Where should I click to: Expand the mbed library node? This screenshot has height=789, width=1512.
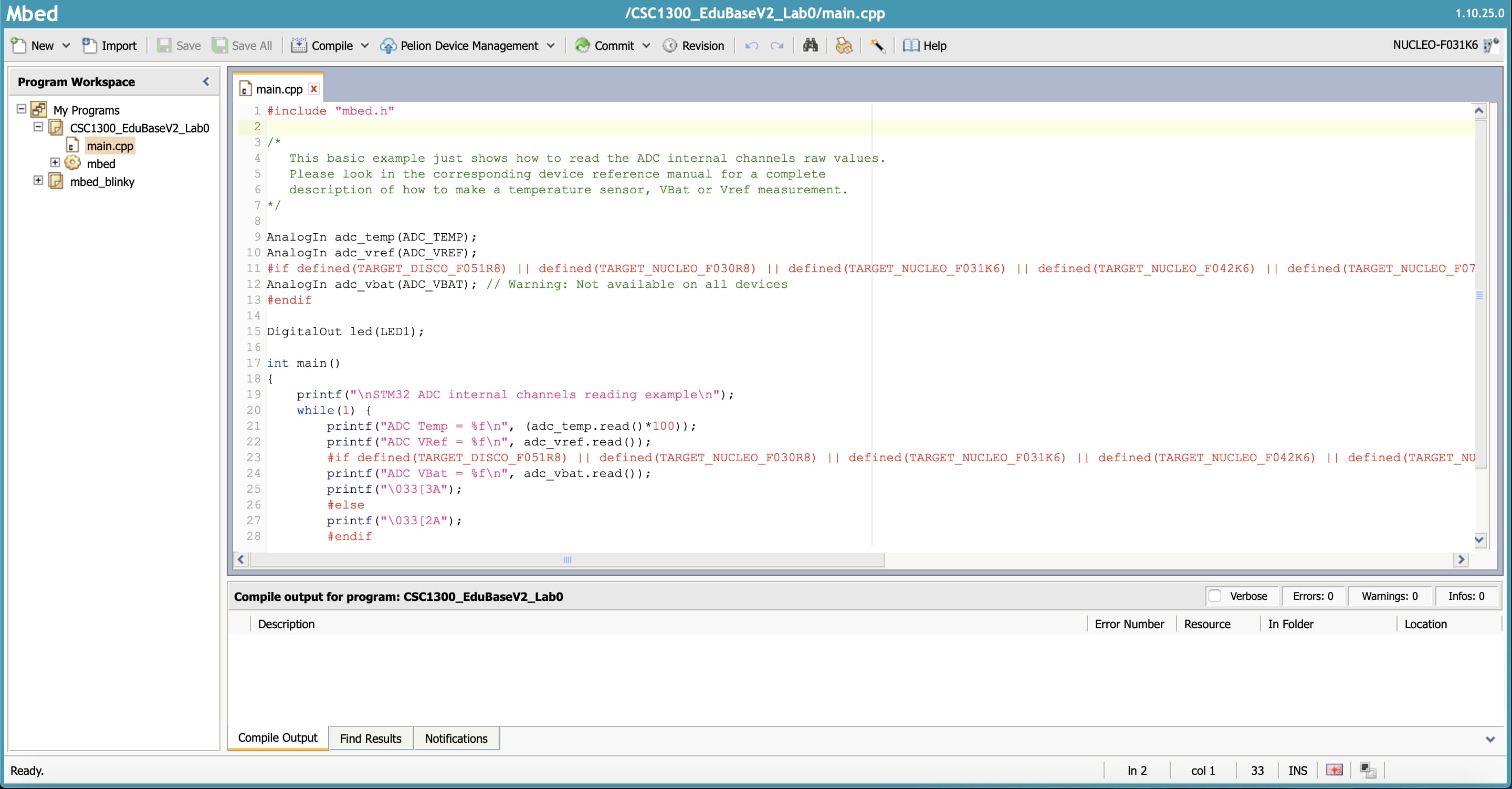[x=55, y=163]
